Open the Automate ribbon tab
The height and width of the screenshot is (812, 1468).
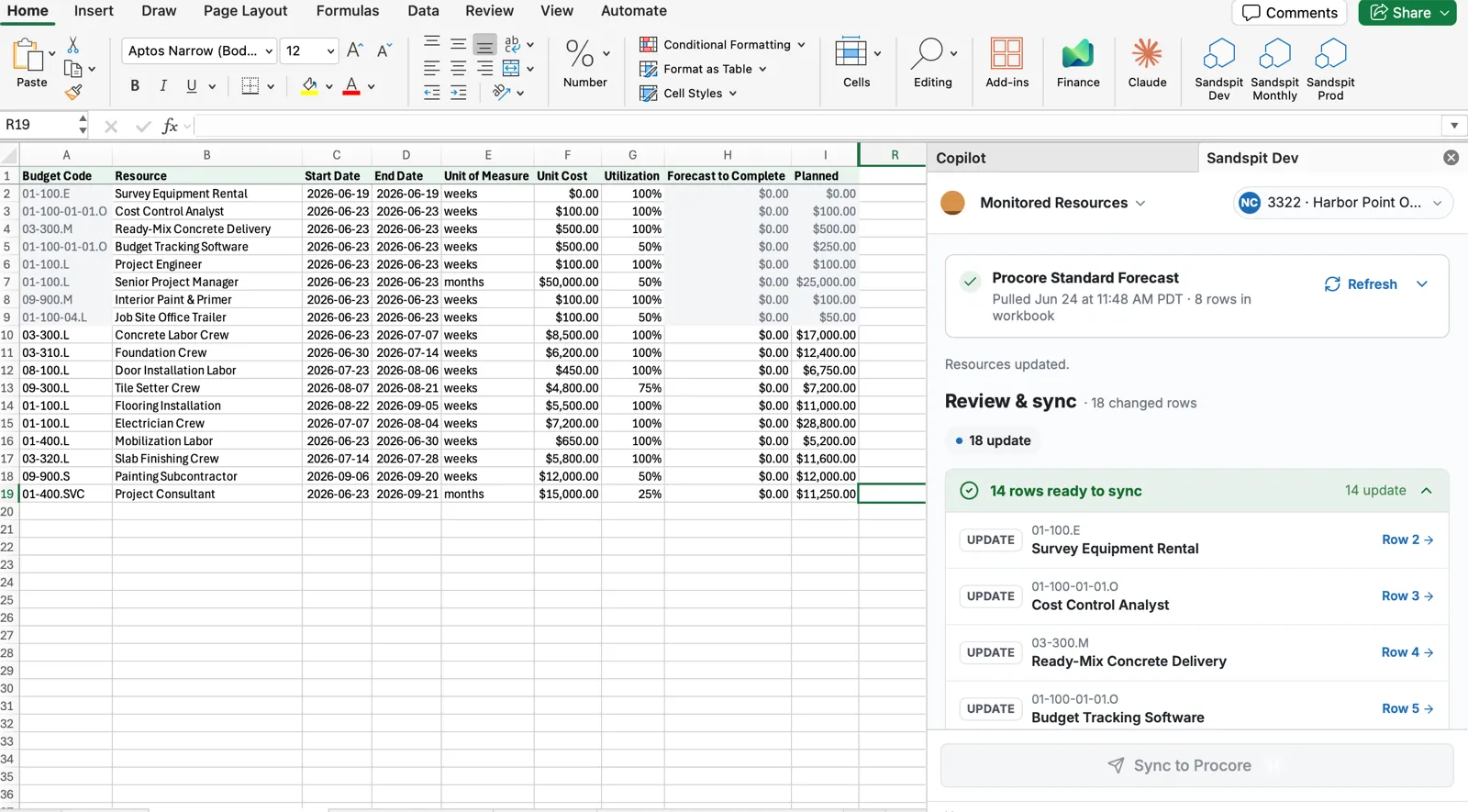click(634, 11)
